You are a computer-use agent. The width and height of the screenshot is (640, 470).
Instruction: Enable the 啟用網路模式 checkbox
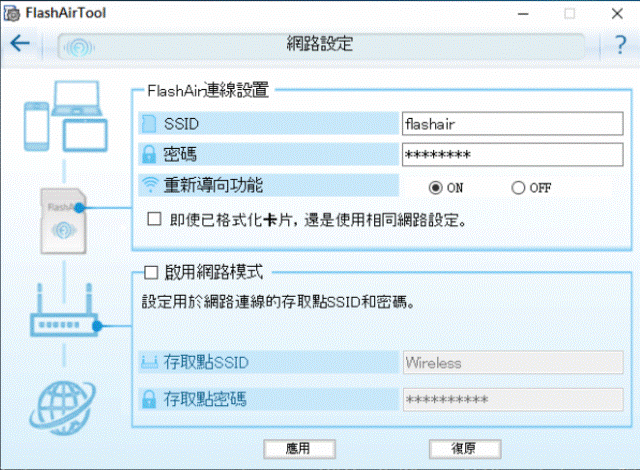click(x=151, y=272)
